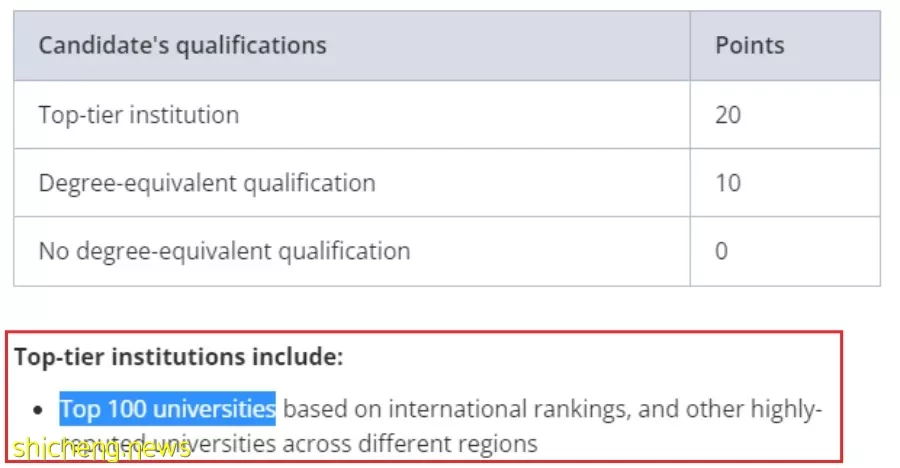Click the "Points" column header
The image size is (900, 468).
tap(785, 45)
